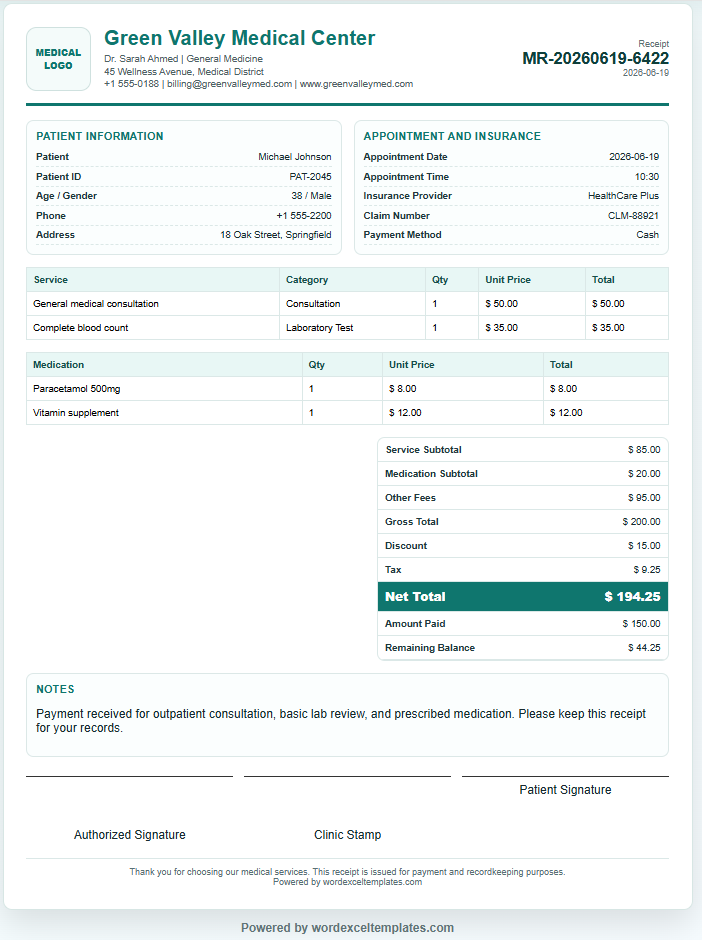The width and height of the screenshot is (702, 940).
Task: Open the bold Powered by wordexceltemplates.com link
Action: [348, 927]
